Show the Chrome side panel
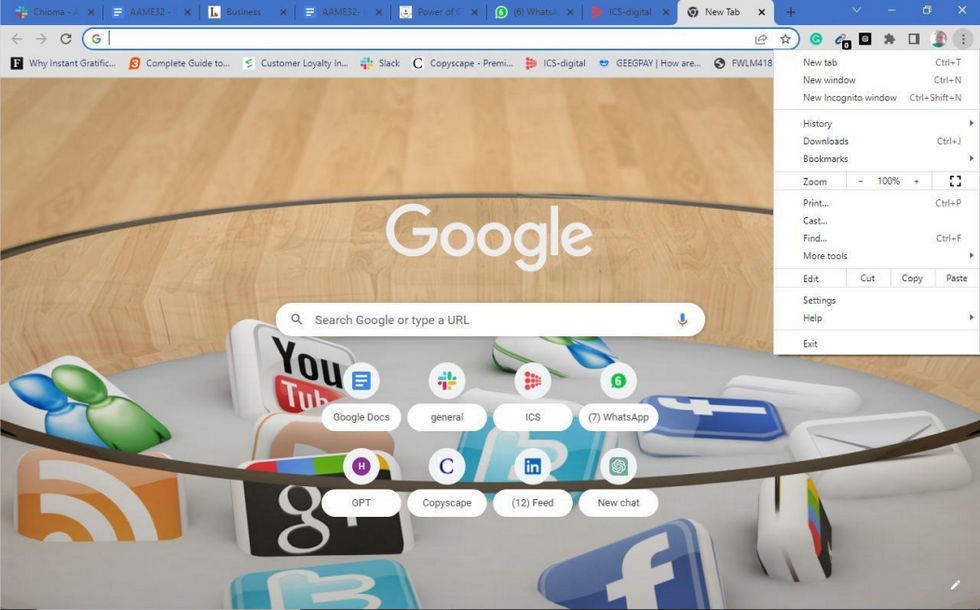The height and width of the screenshot is (610, 980). (x=914, y=39)
